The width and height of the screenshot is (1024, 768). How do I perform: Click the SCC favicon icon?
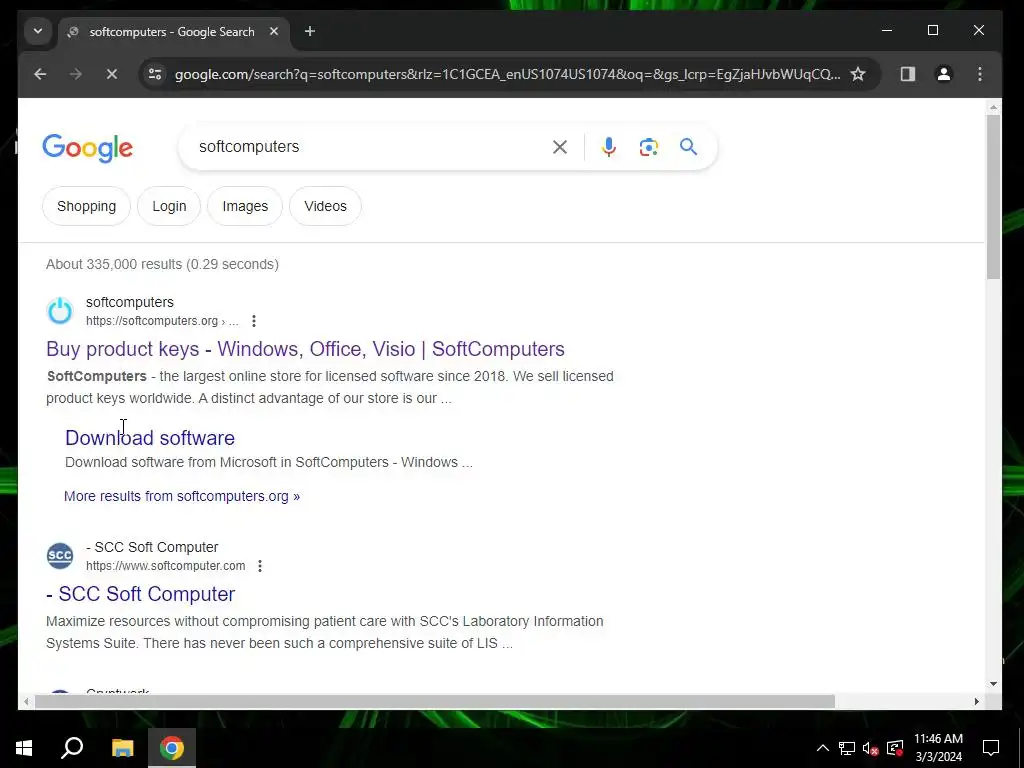pyautogui.click(x=60, y=556)
